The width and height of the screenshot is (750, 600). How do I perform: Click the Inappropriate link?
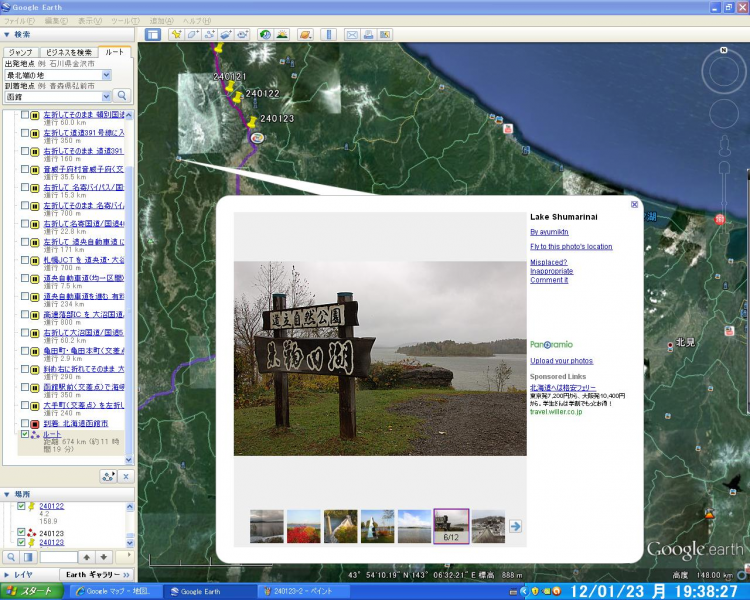click(x=551, y=271)
